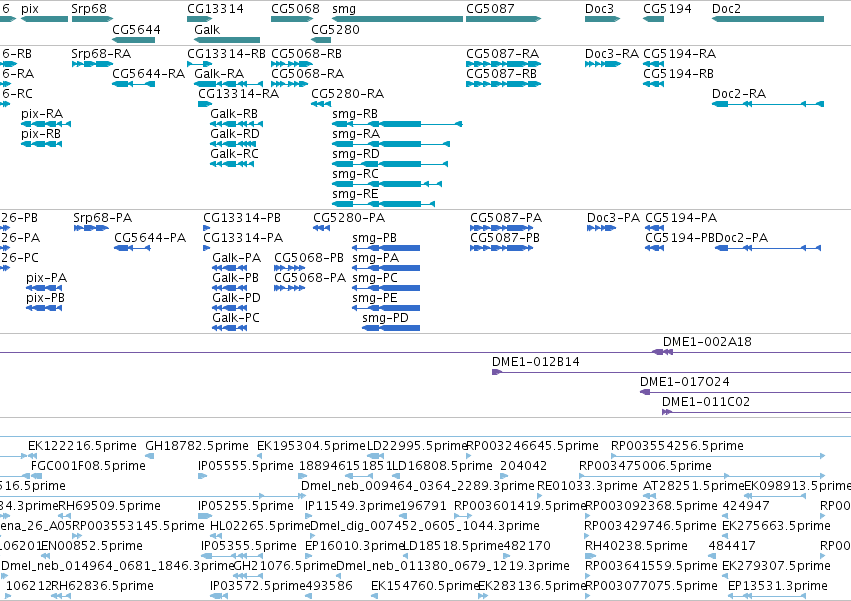Viewport: 851px width, 601px height.
Task: Open protein smg-PB
Action: 374,238
